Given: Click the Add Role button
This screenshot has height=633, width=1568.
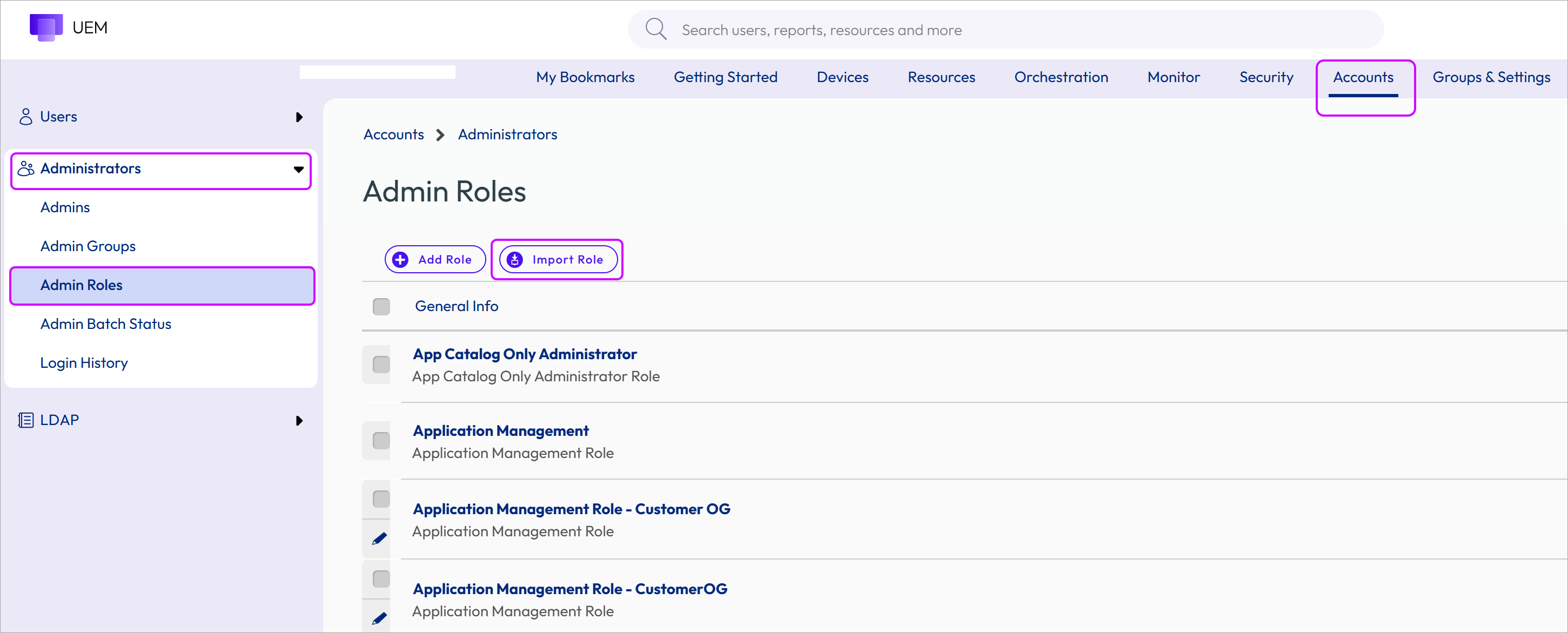Looking at the screenshot, I should click(434, 259).
